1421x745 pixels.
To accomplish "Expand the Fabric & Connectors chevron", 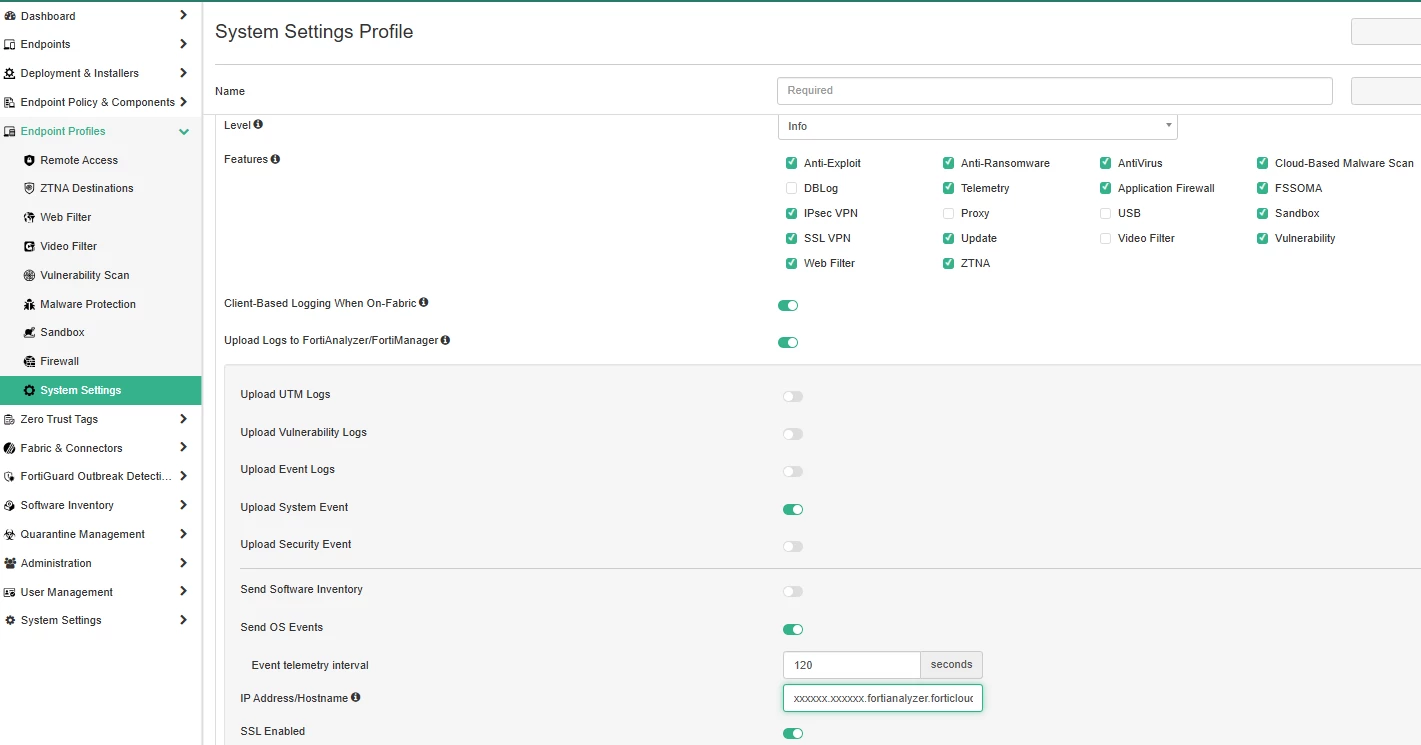I will (x=183, y=447).
